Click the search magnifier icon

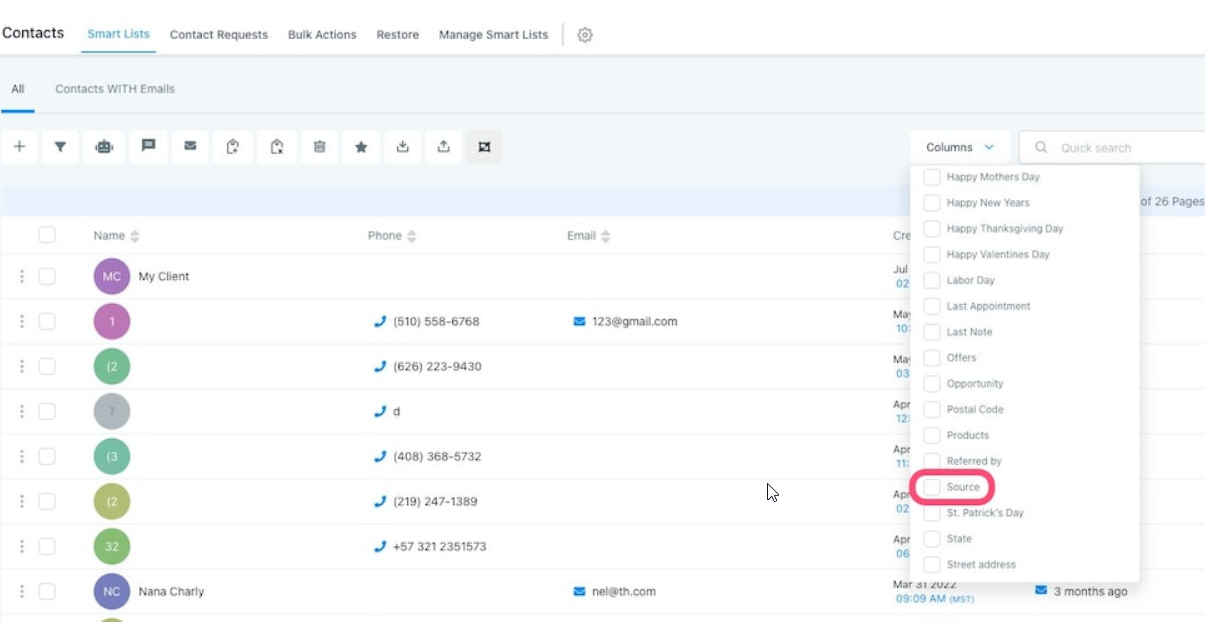[x=1041, y=147]
